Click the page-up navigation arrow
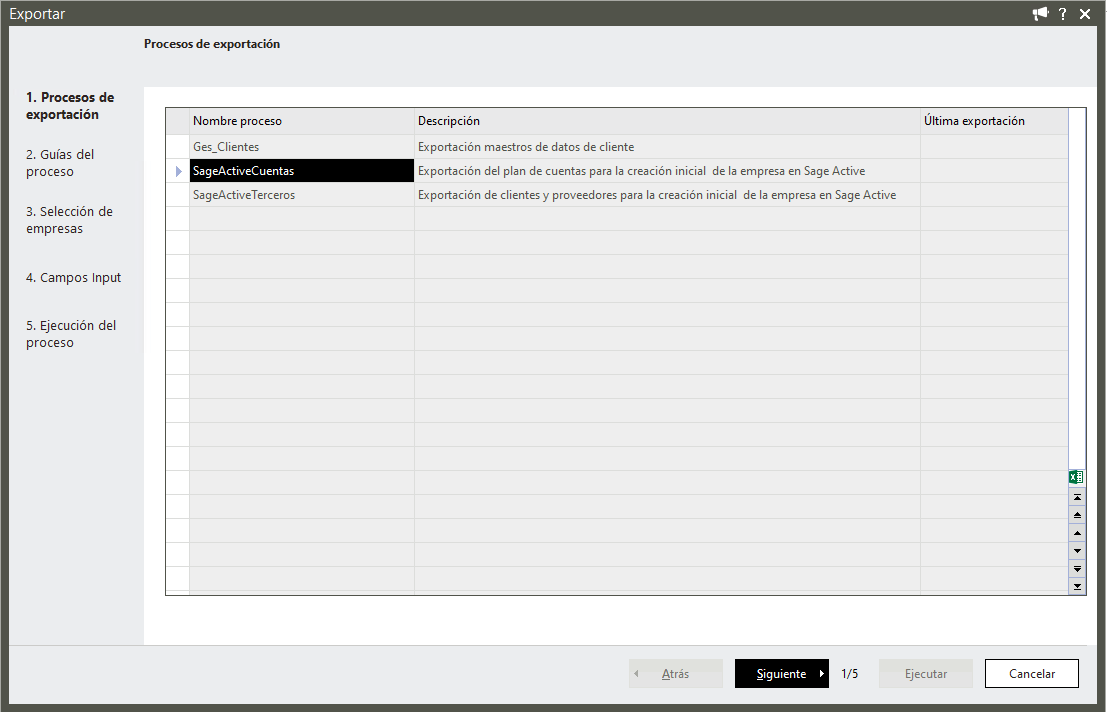Viewport: 1107px width, 712px height. (1077, 515)
